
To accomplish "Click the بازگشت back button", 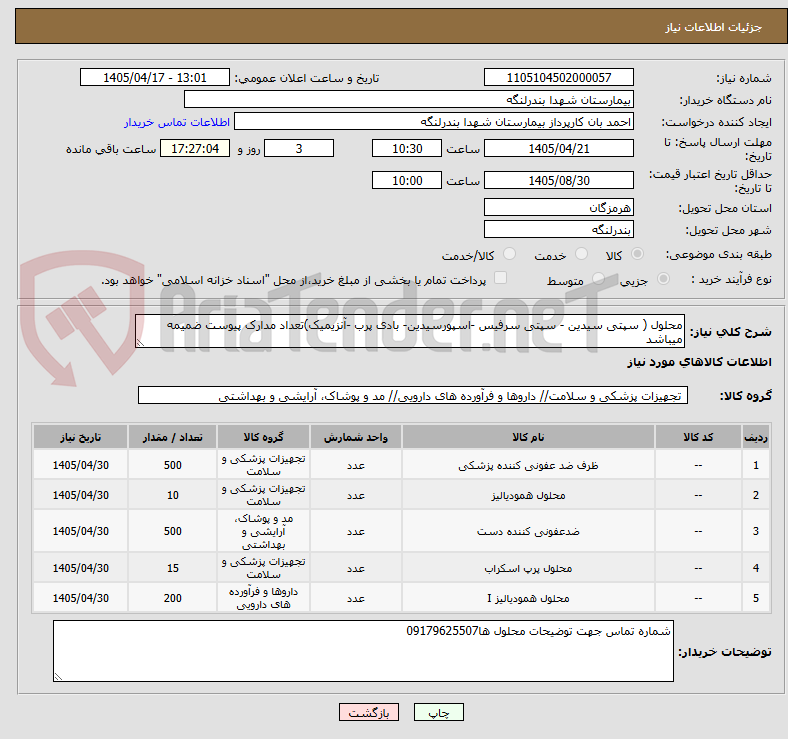I will (x=369, y=712).
